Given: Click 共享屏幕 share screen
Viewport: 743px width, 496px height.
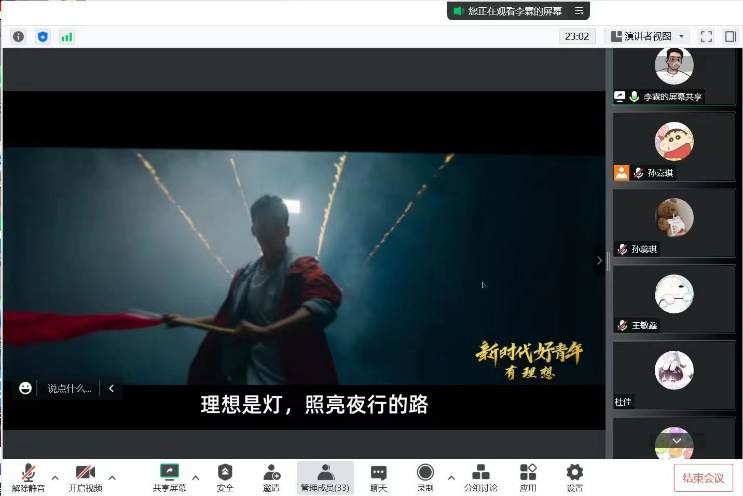Looking at the screenshot, I should tap(169, 478).
